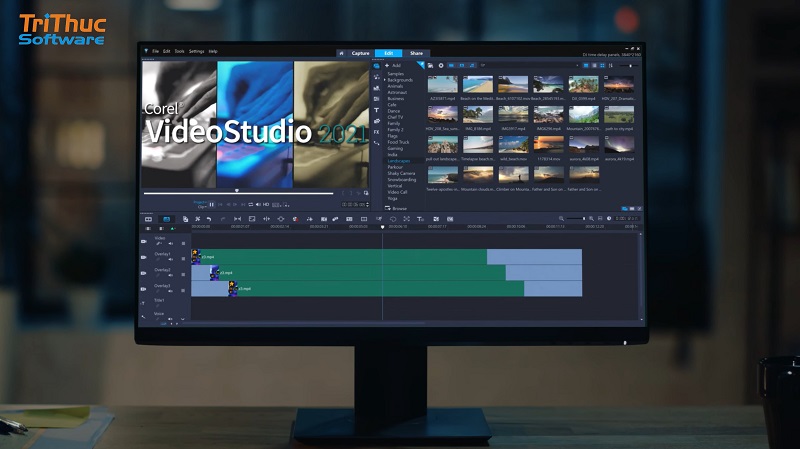The height and width of the screenshot is (449, 800).
Task: Click the Browse button below the folder list
Action: (398, 208)
